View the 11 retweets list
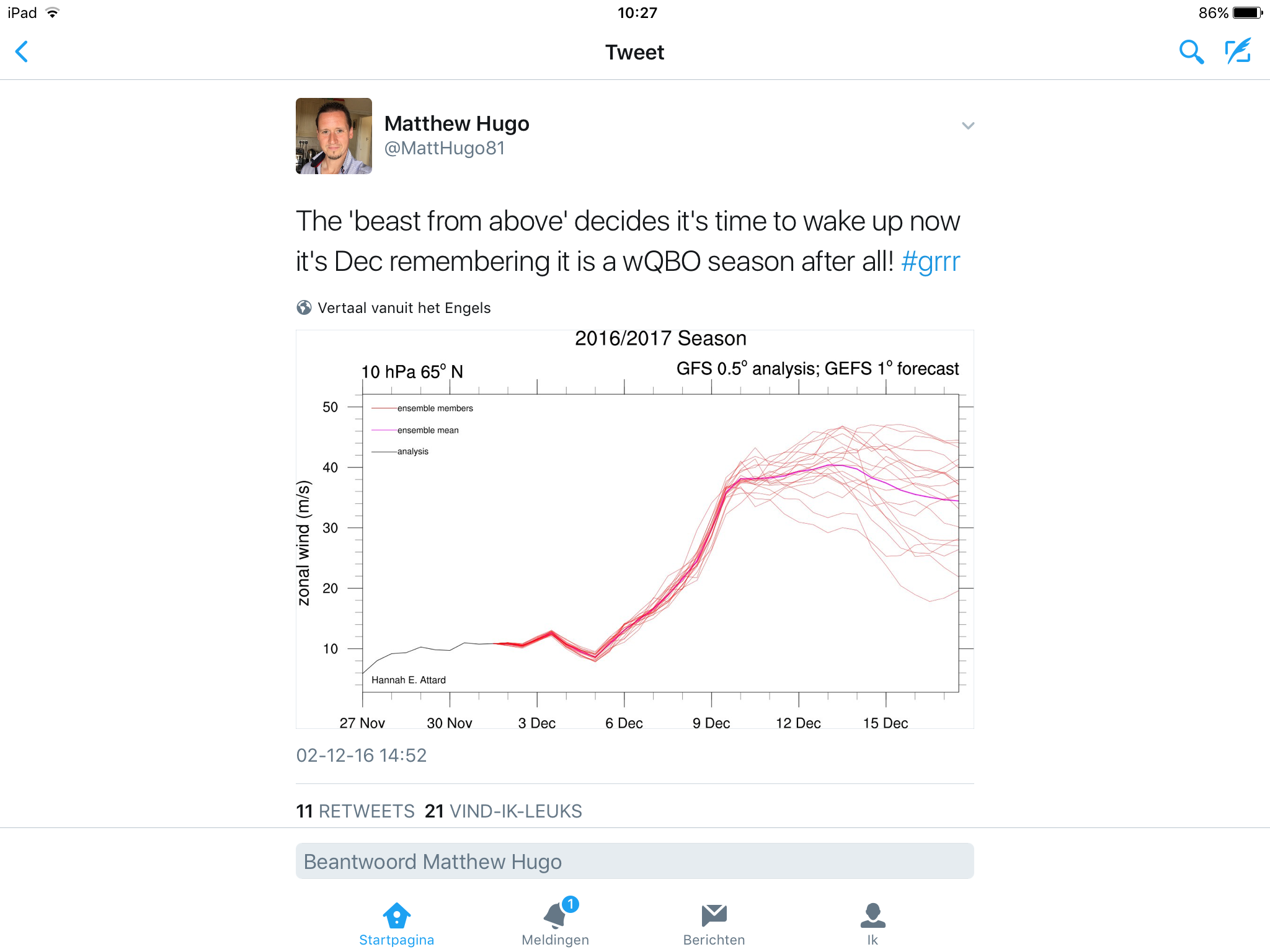1270x952 pixels. 355,811
